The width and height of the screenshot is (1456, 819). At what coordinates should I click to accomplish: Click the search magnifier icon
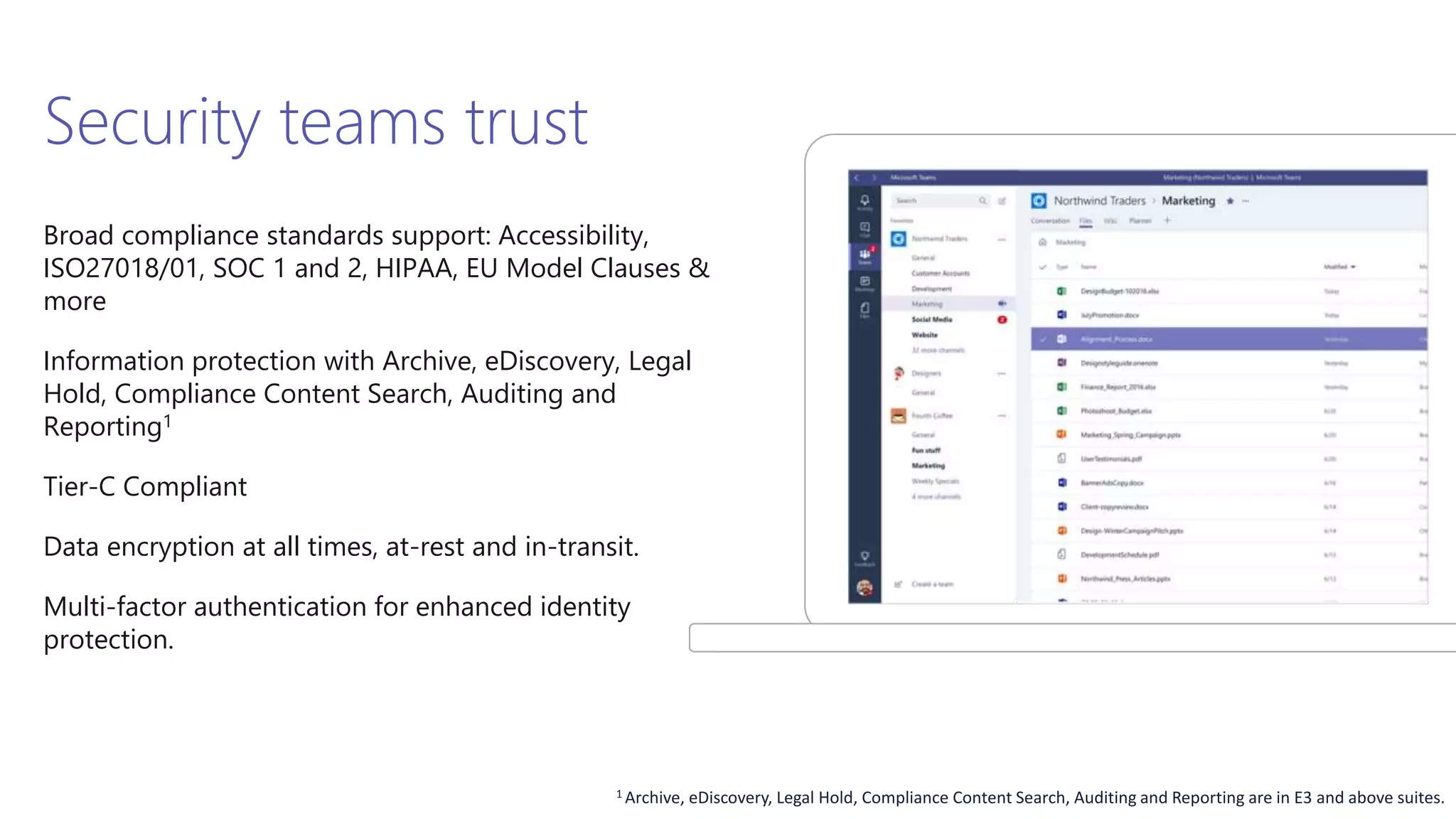[983, 200]
